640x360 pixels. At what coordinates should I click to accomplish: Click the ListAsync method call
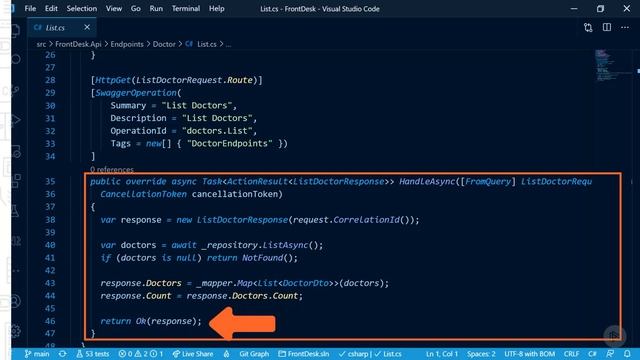pyautogui.click(x=285, y=245)
